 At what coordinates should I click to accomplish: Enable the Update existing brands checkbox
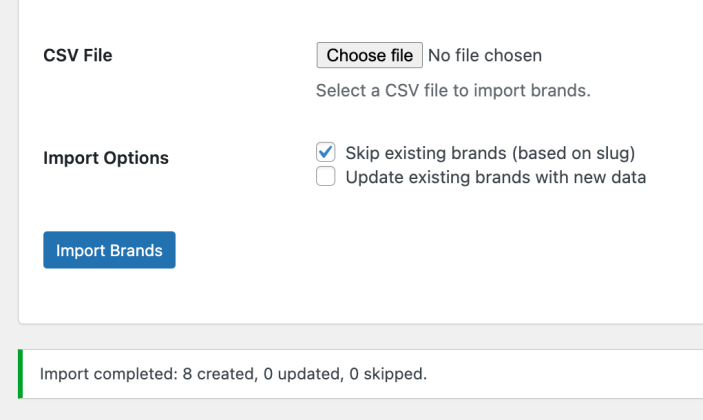325,176
